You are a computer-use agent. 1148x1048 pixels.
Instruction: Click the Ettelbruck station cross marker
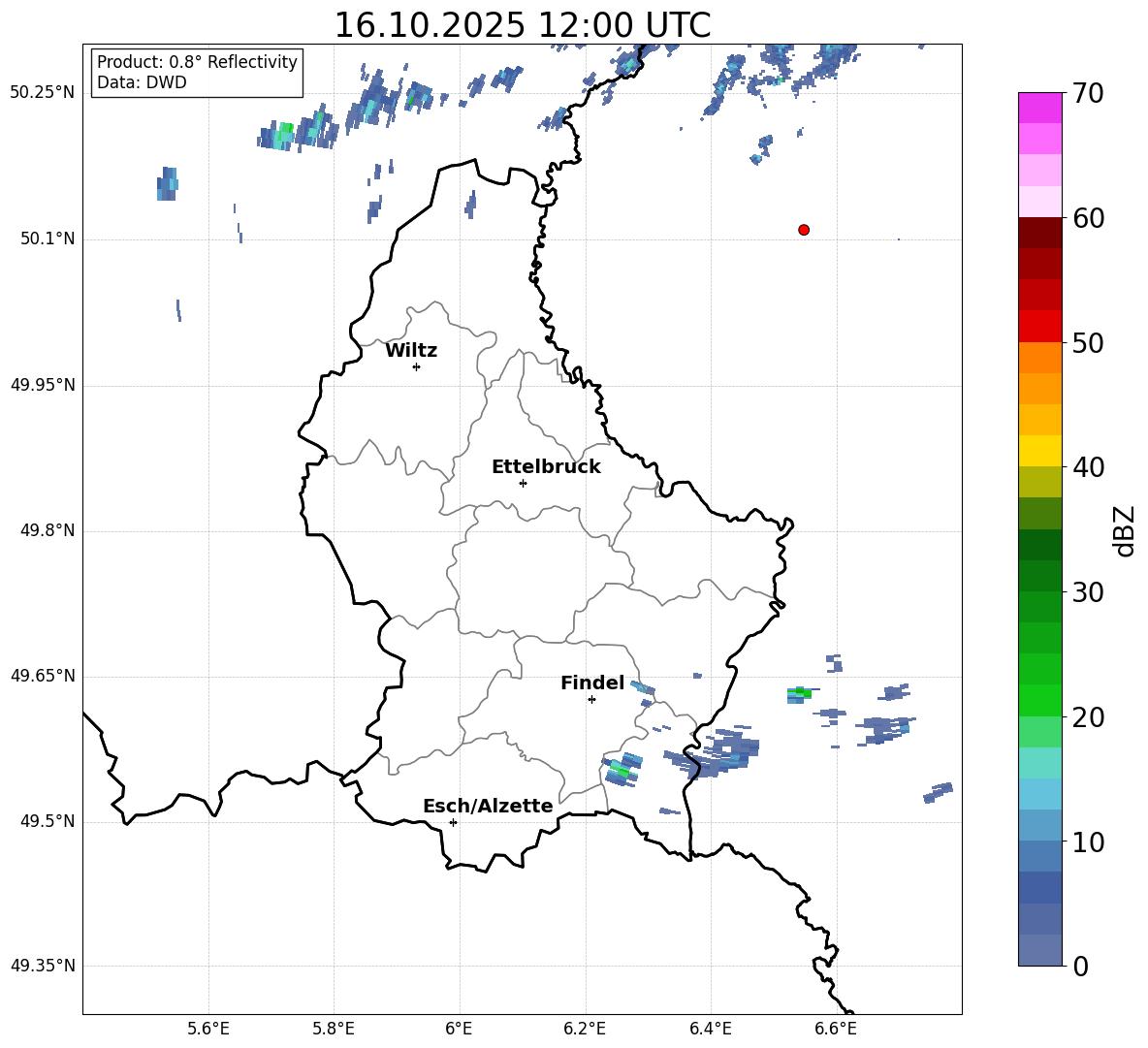[x=523, y=483]
